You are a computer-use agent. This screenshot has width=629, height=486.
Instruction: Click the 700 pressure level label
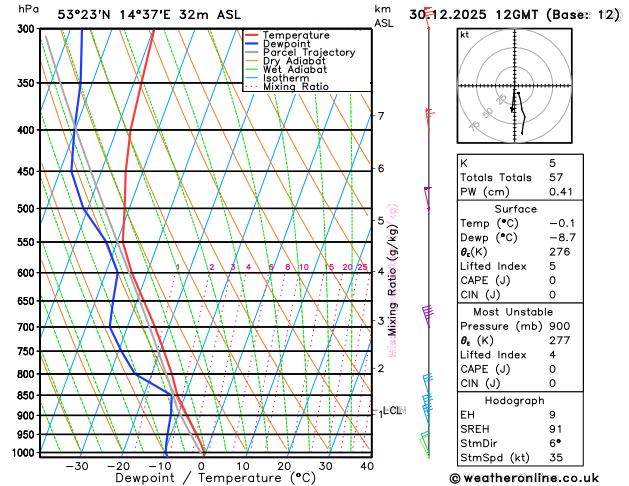click(28, 327)
